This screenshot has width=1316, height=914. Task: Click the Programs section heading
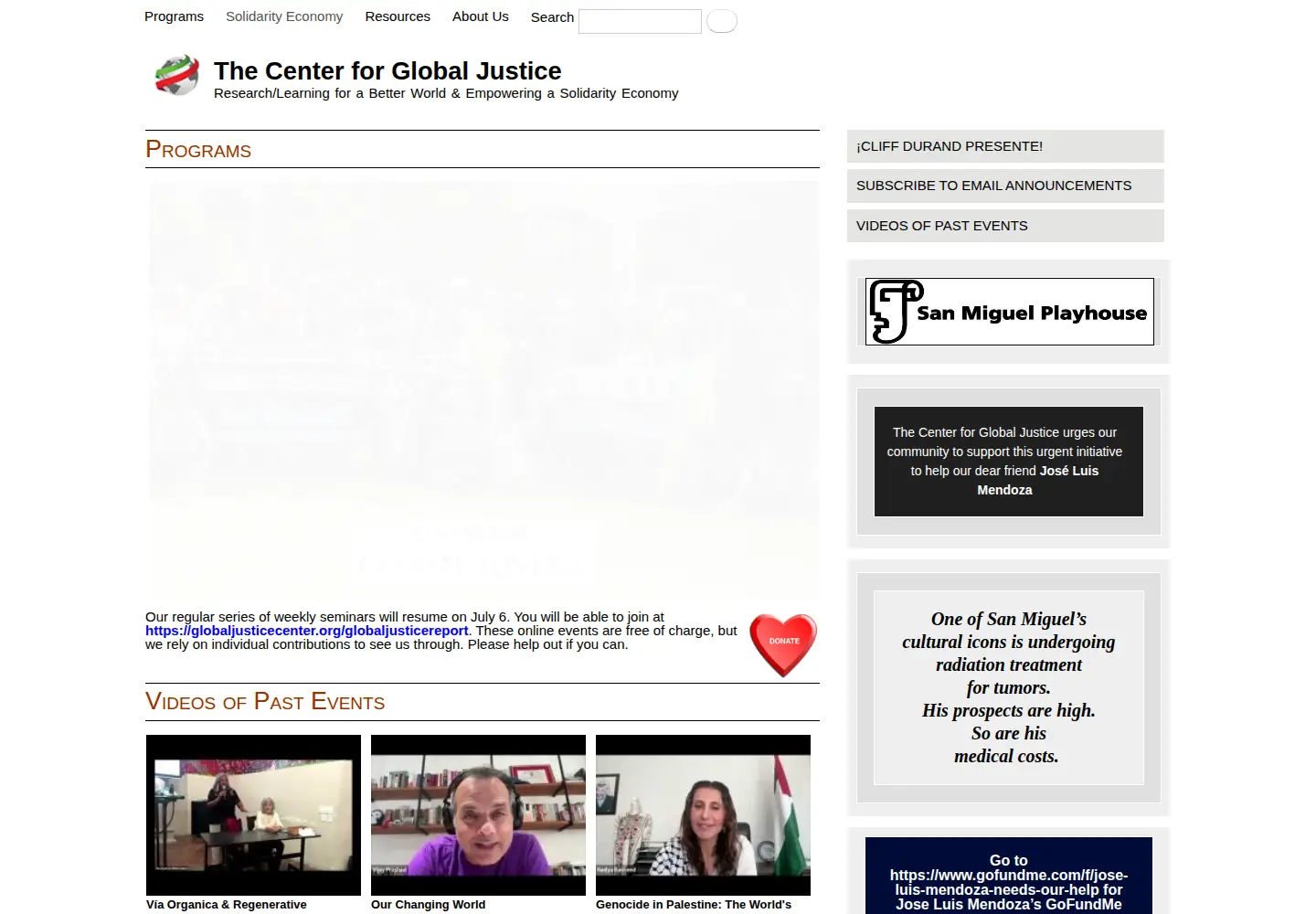point(198,149)
